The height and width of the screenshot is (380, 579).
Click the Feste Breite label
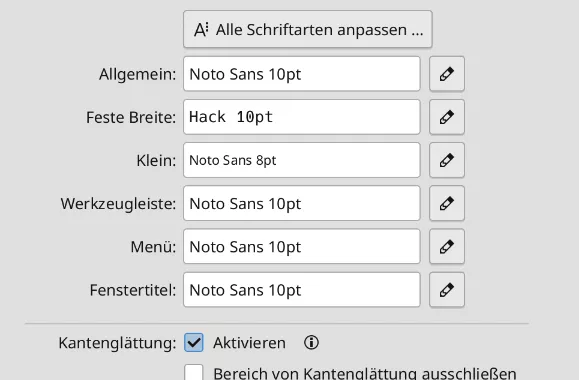(131, 117)
